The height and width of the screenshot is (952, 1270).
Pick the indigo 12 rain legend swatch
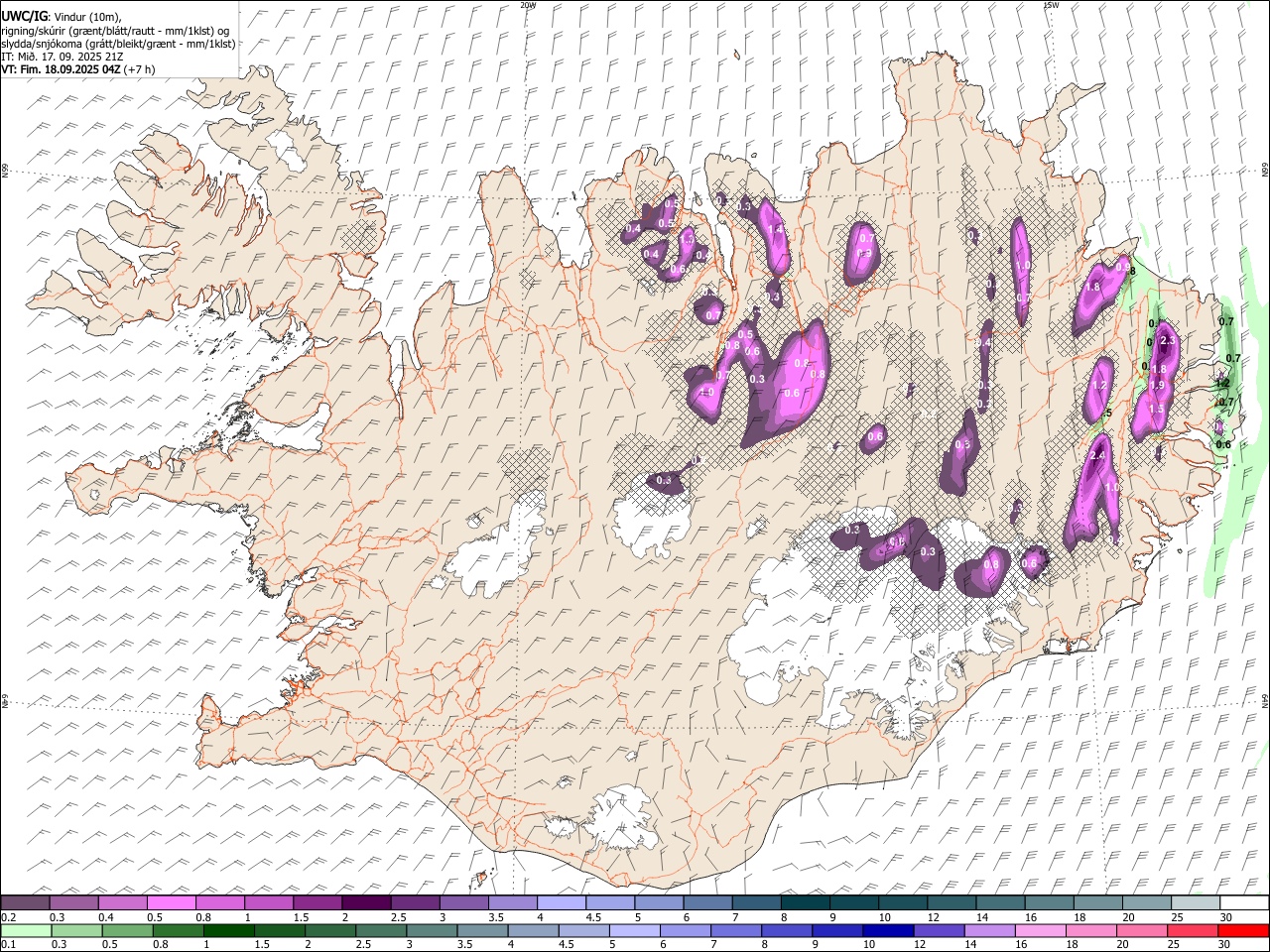pos(937,931)
